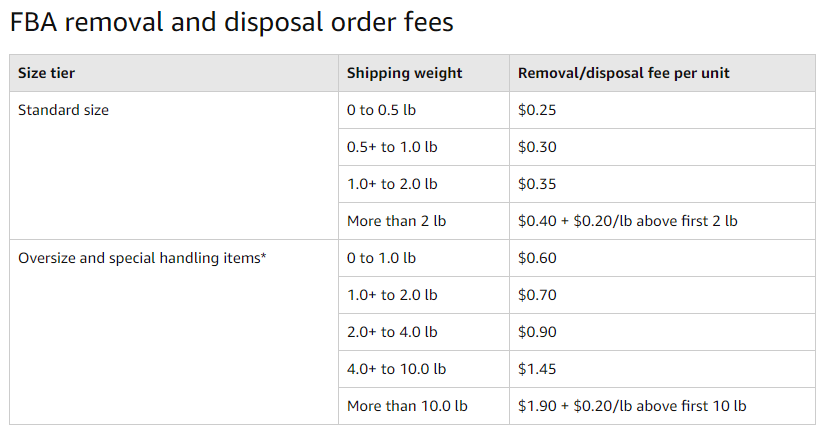Click the Removal/disposal fee per unit header
This screenshot has height=432, width=829.
[623, 73]
